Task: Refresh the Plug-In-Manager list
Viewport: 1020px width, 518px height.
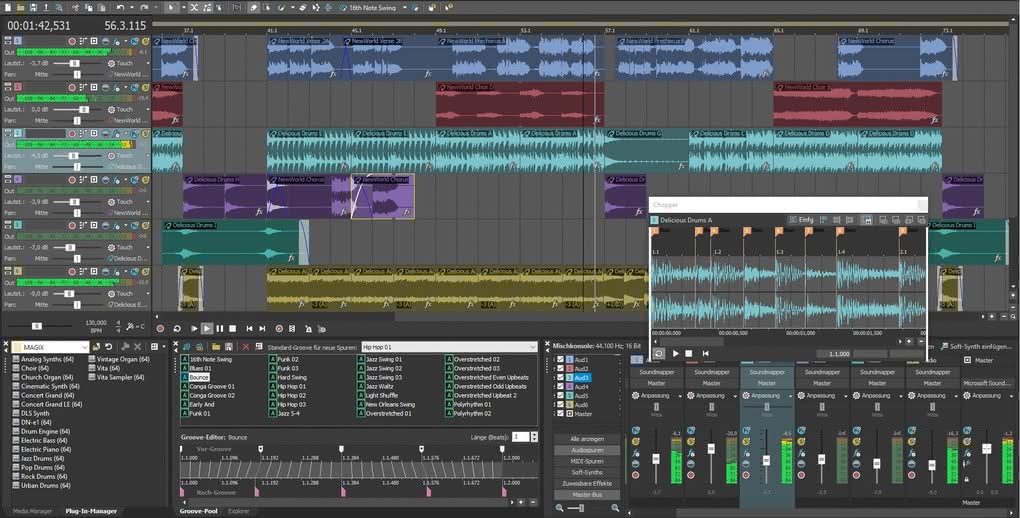Action: [109, 347]
